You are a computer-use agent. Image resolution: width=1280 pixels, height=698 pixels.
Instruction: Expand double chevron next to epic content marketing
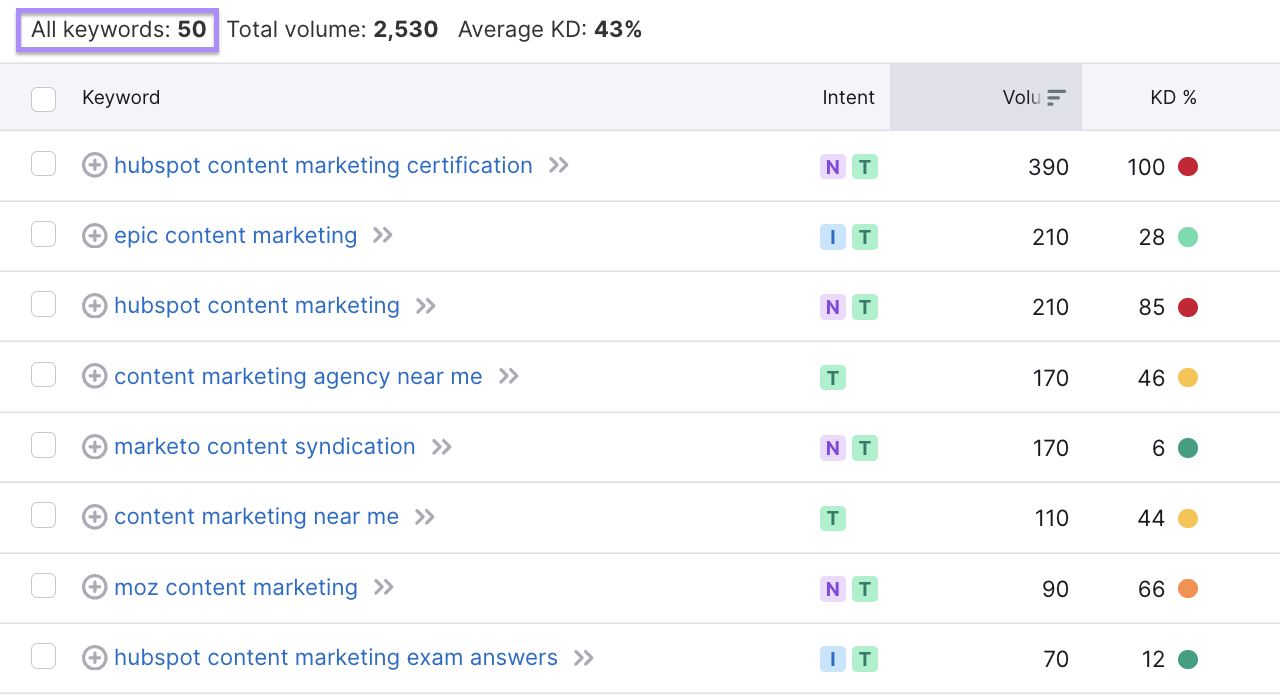click(x=383, y=236)
